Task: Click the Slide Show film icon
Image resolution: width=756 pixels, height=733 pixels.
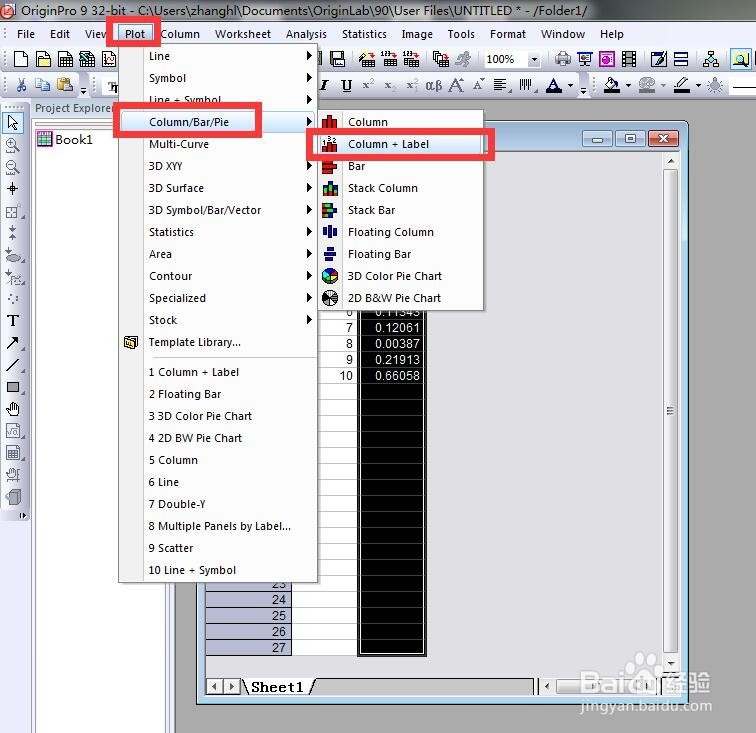Action: [x=629, y=59]
